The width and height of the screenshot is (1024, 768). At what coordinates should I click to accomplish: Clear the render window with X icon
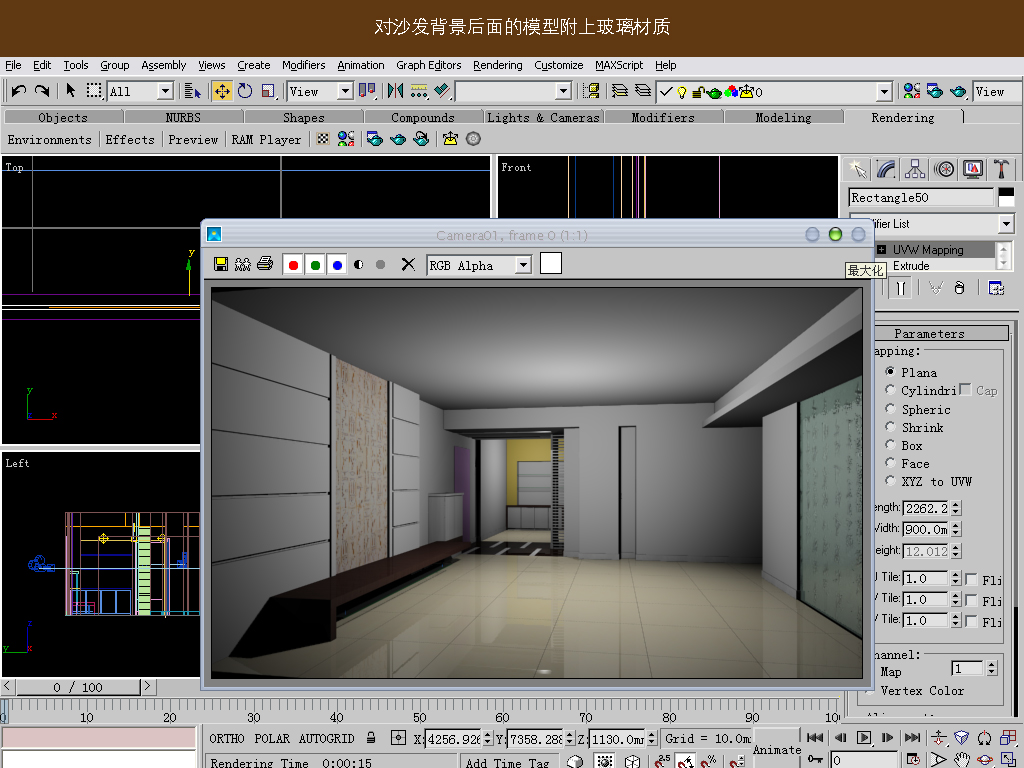tap(408, 264)
